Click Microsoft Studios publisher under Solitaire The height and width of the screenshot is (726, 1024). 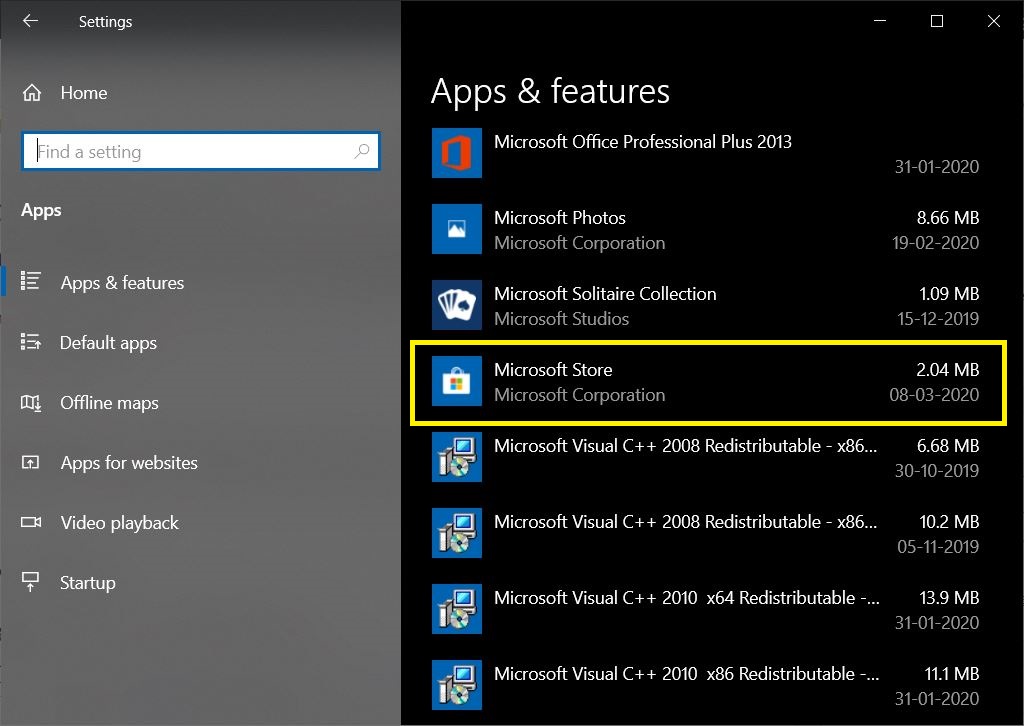(x=562, y=319)
